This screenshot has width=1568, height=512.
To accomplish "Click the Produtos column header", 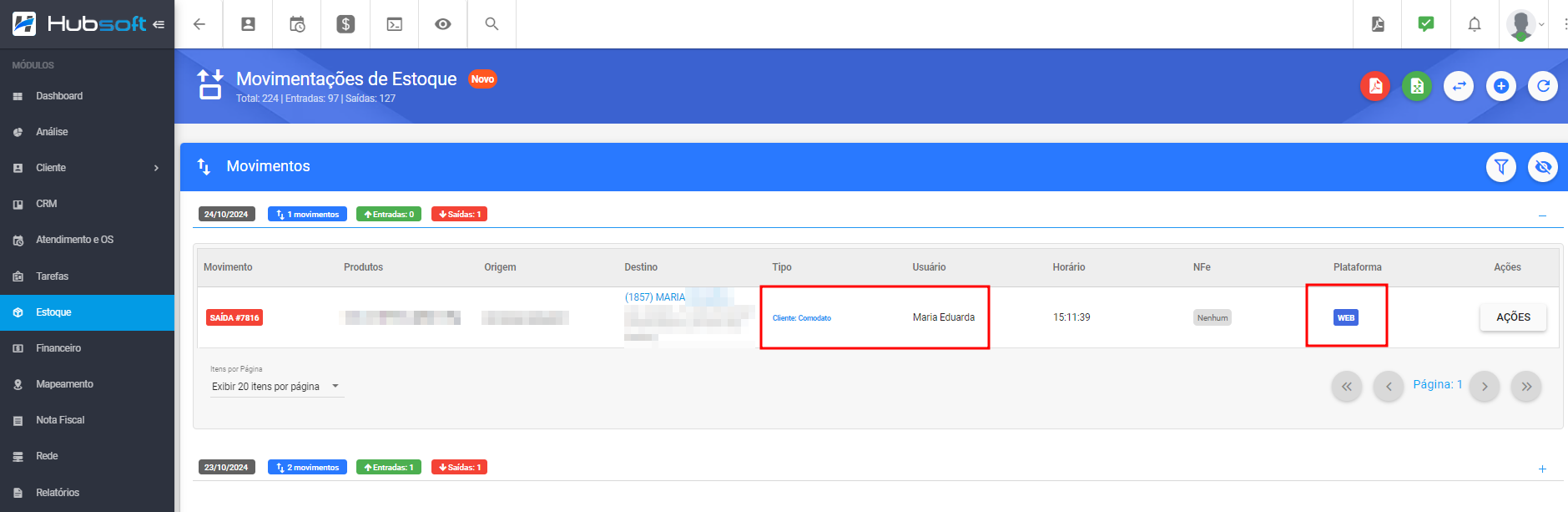I will 363,267.
